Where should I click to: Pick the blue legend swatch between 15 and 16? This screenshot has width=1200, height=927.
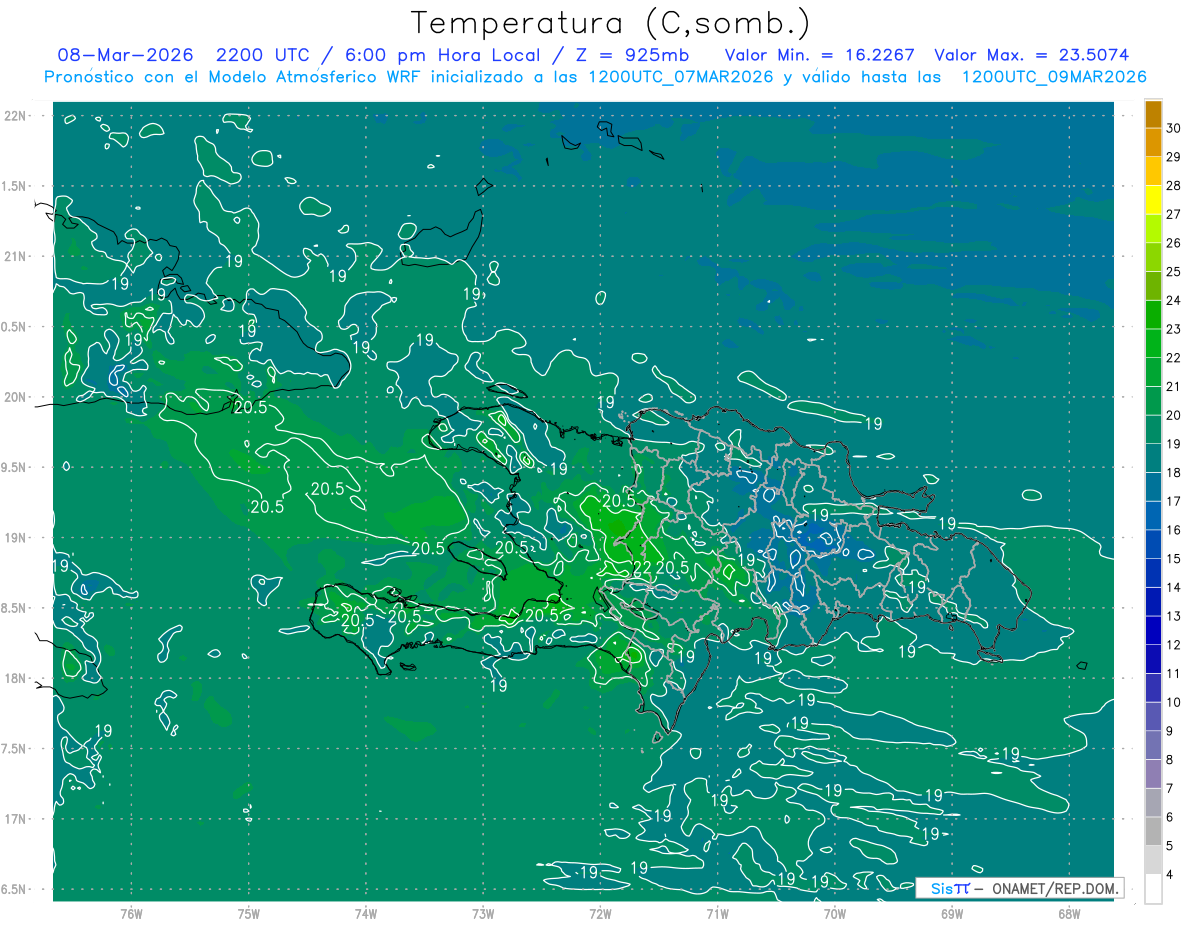1153,544
